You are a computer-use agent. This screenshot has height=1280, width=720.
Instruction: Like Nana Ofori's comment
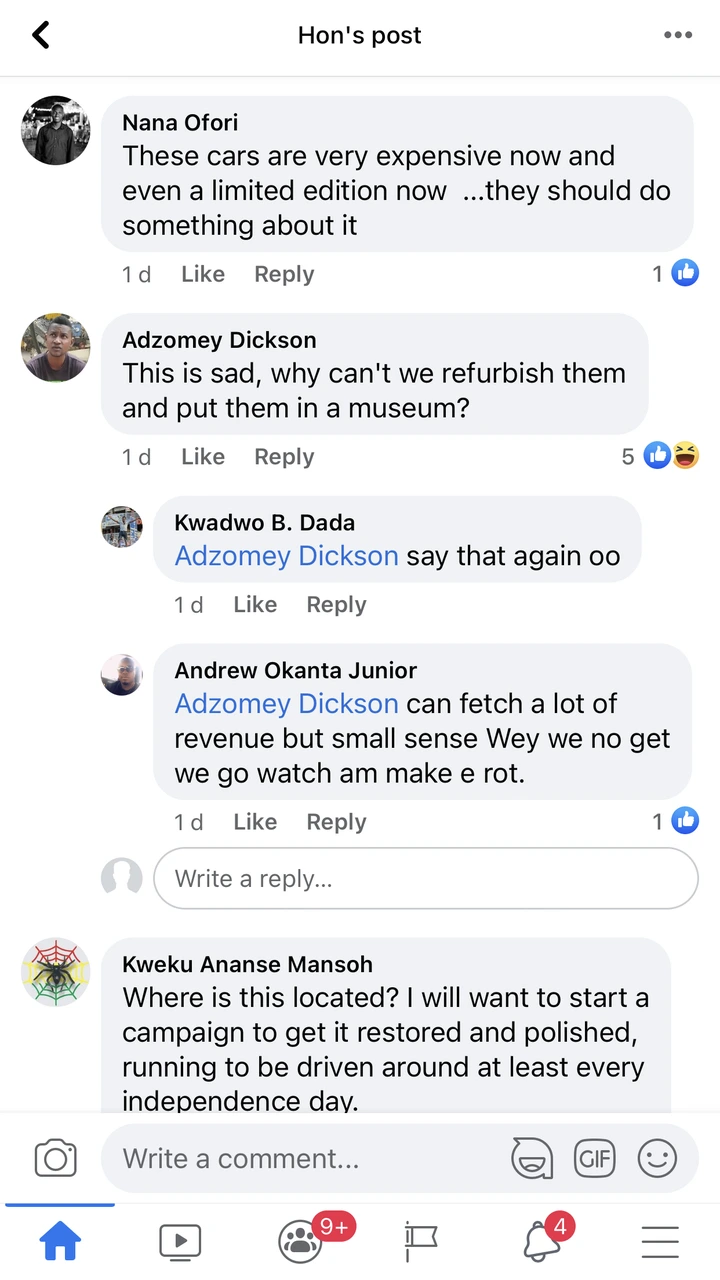(x=202, y=274)
